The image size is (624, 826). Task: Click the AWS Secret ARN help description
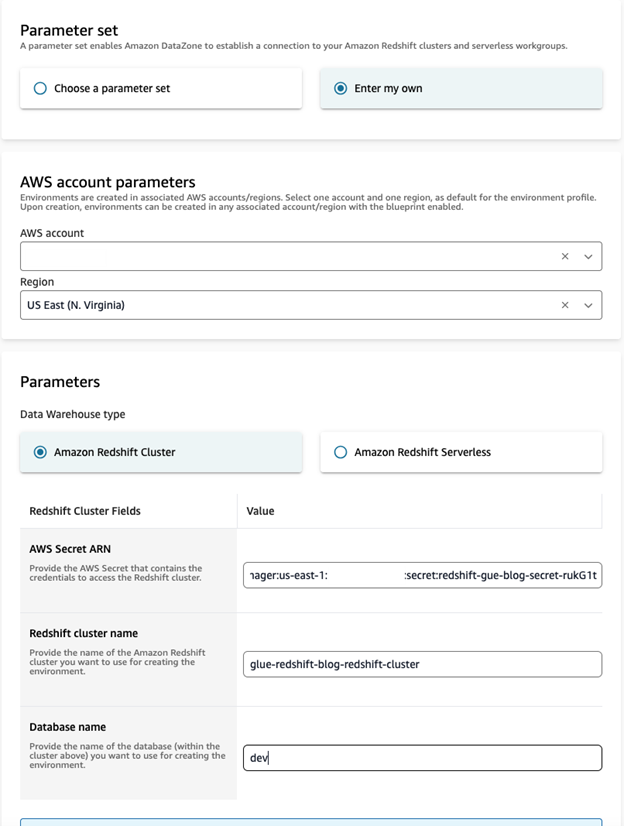coord(116,573)
